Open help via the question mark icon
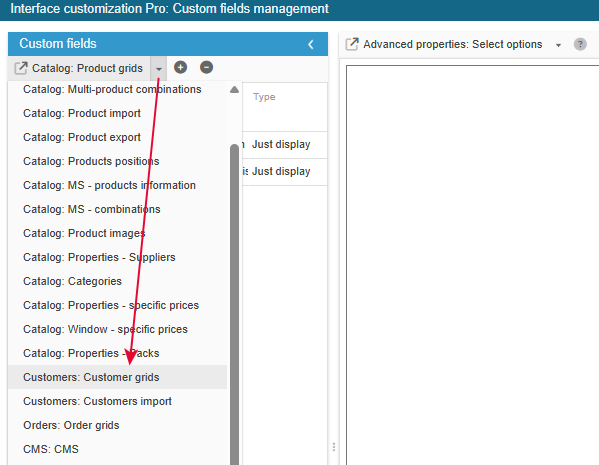Viewport: 599px width, 465px height. click(580, 44)
